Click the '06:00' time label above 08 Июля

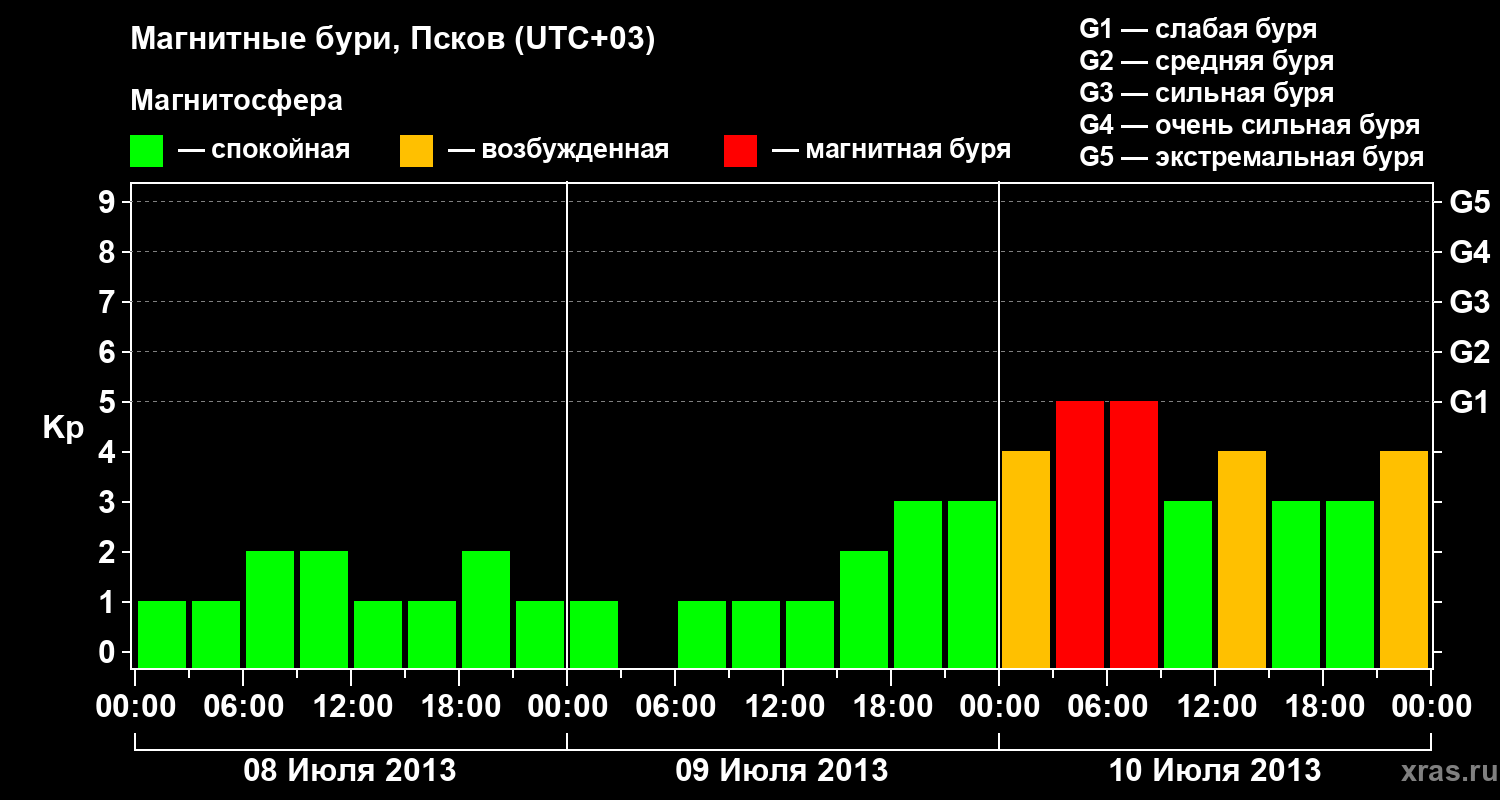(x=243, y=706)
